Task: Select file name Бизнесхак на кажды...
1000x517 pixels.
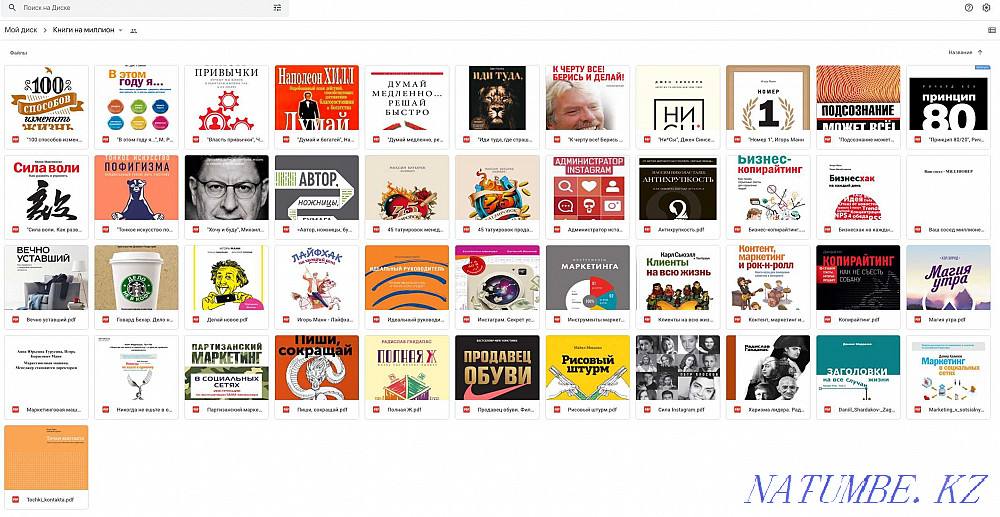Action: [867, 229]
